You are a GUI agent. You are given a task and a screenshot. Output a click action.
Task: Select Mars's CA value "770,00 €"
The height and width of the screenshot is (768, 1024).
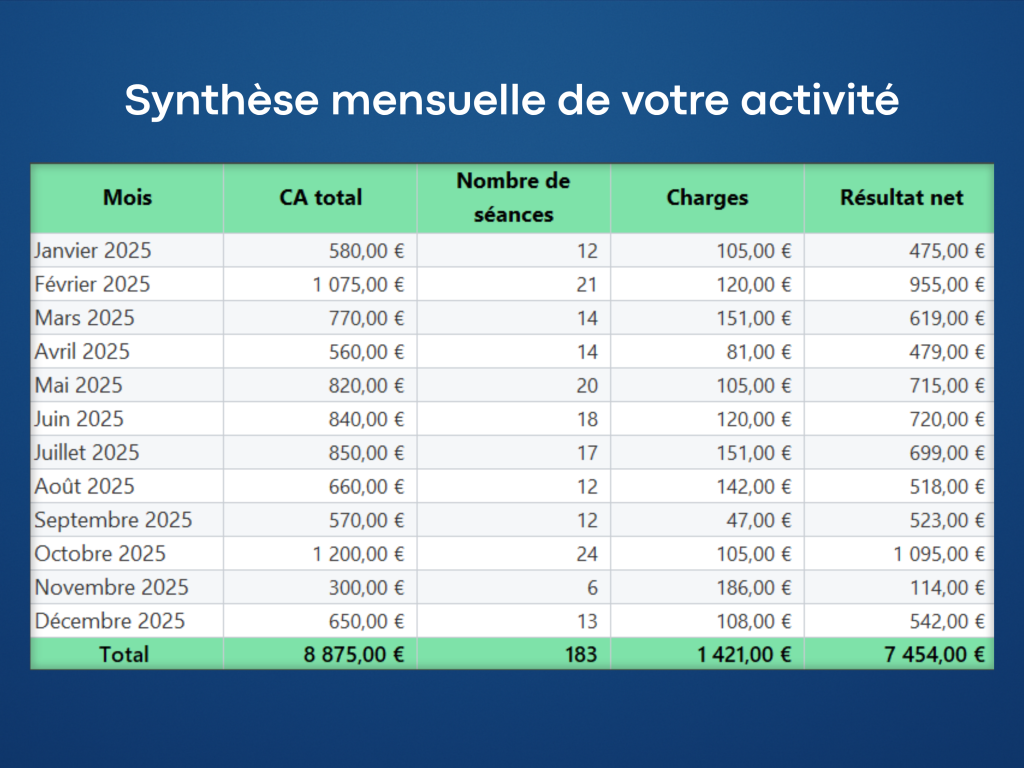(x=366, y=318)
